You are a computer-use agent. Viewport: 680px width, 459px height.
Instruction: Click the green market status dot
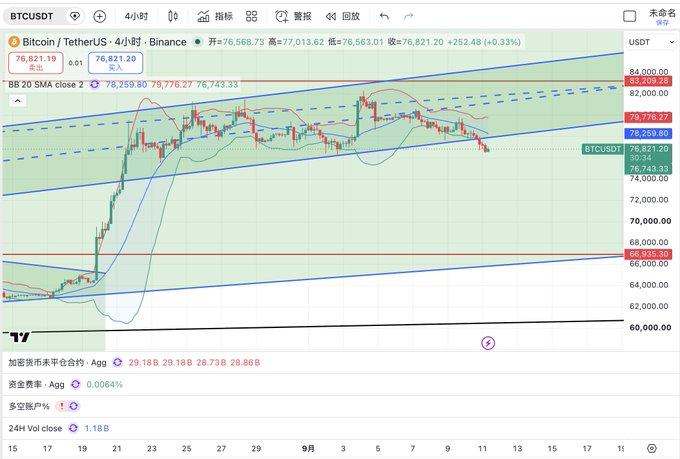(x=198, y=42)
